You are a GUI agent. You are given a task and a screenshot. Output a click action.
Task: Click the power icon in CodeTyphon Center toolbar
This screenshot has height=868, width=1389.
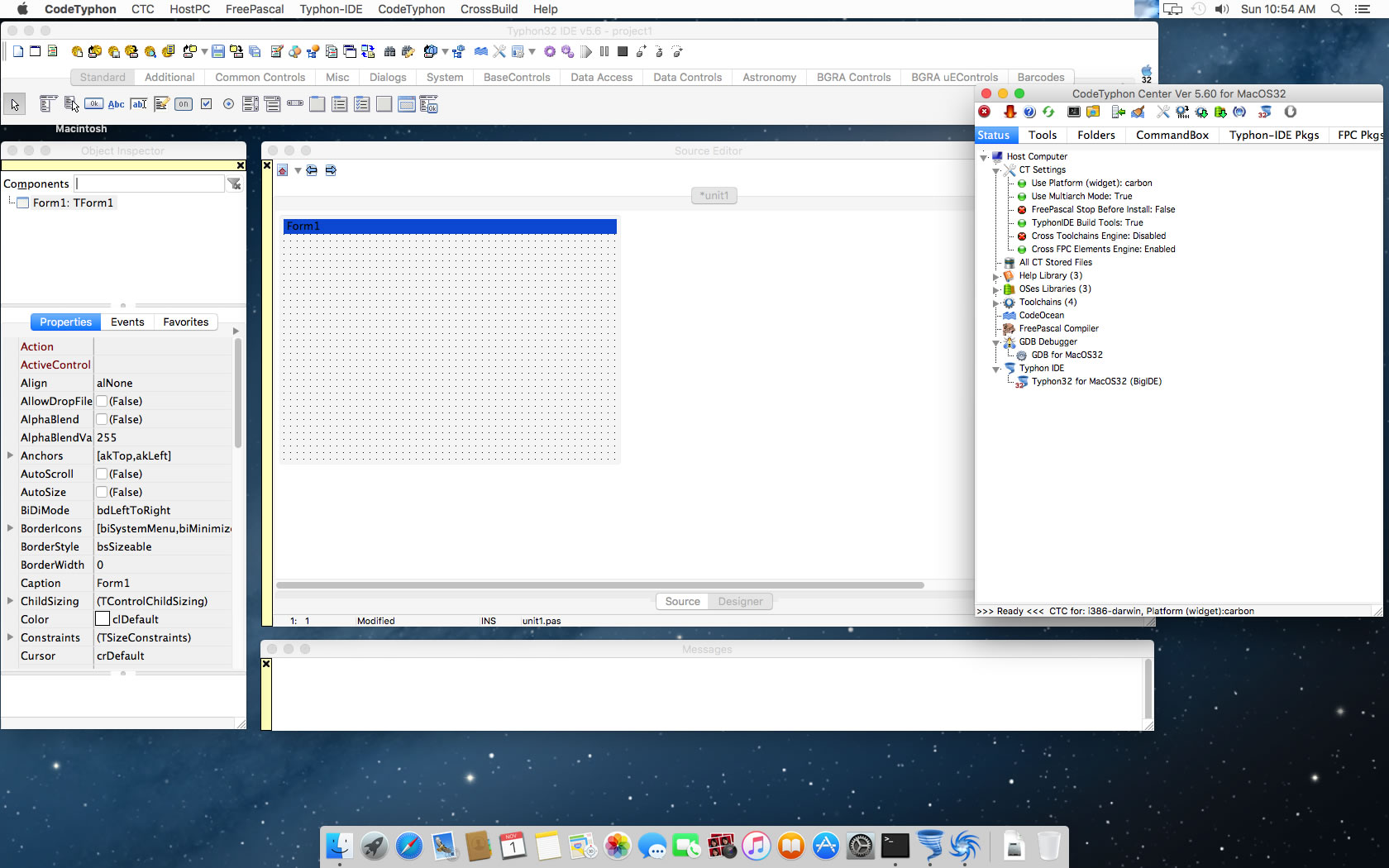(1291, 112)
